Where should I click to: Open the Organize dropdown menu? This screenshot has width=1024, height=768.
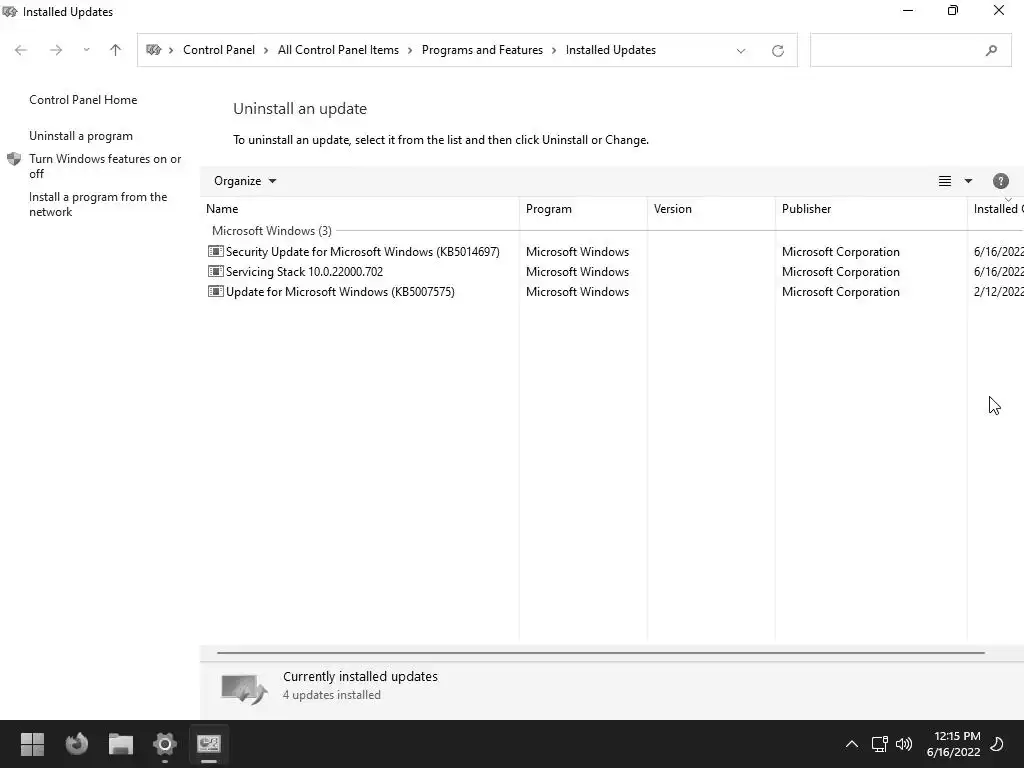245,181
